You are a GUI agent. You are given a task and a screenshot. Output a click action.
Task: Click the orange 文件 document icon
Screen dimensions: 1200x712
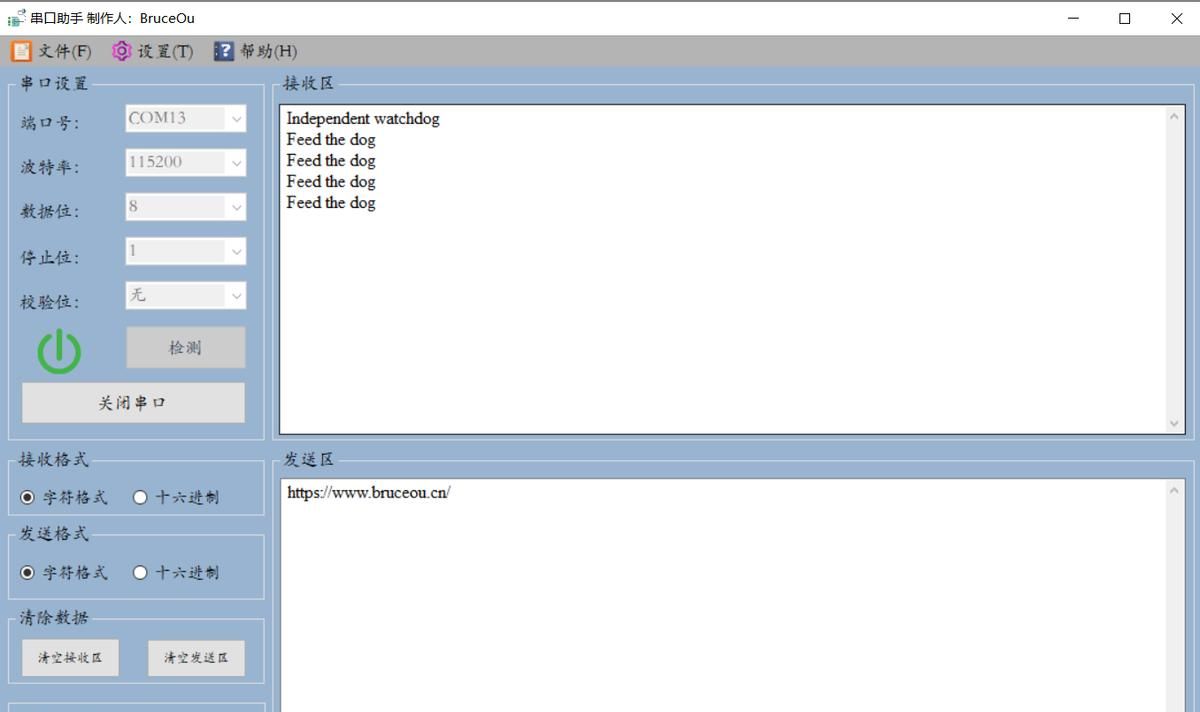[x=21, y=51]
